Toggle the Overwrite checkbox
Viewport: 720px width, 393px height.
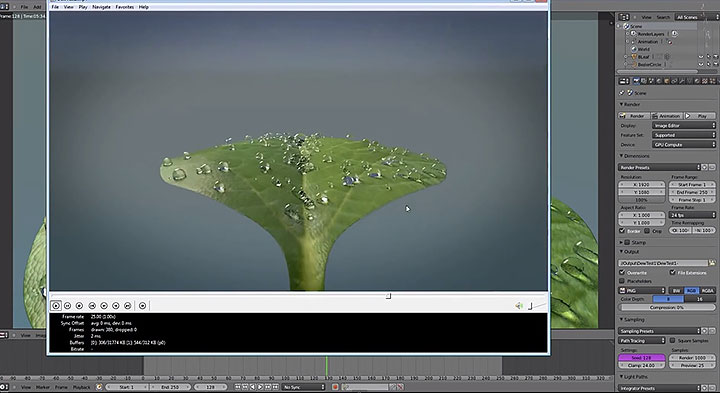[x=622, y=272]
